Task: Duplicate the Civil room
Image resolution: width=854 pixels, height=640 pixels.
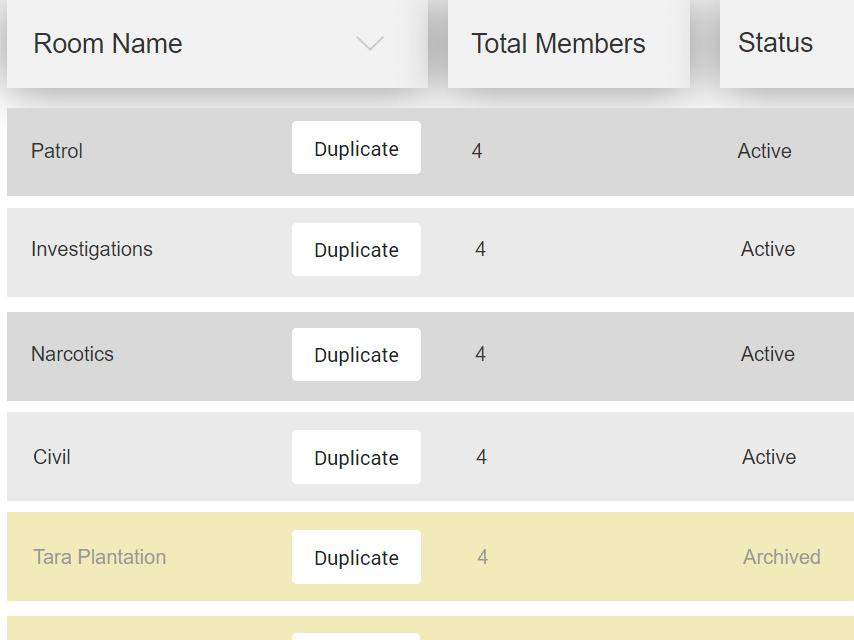Action: (x=356, y=458)
